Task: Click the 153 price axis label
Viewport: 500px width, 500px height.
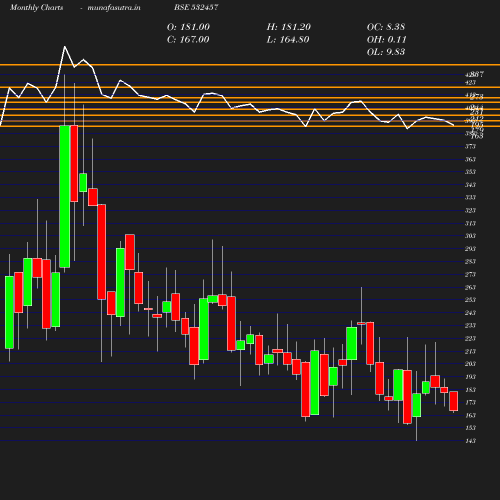Action: [470, 428]
